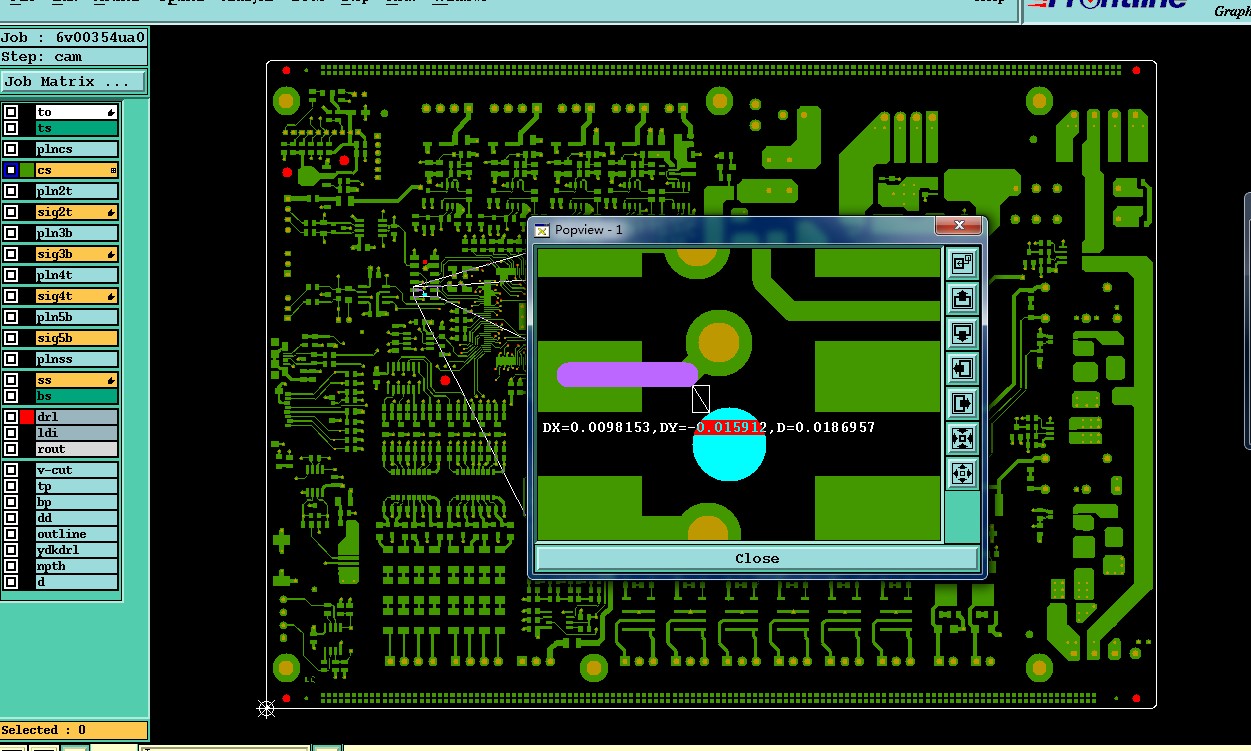Open the Job Matrix button
The height and width of the screenshot is (751, 1251).
pos(72,82)
